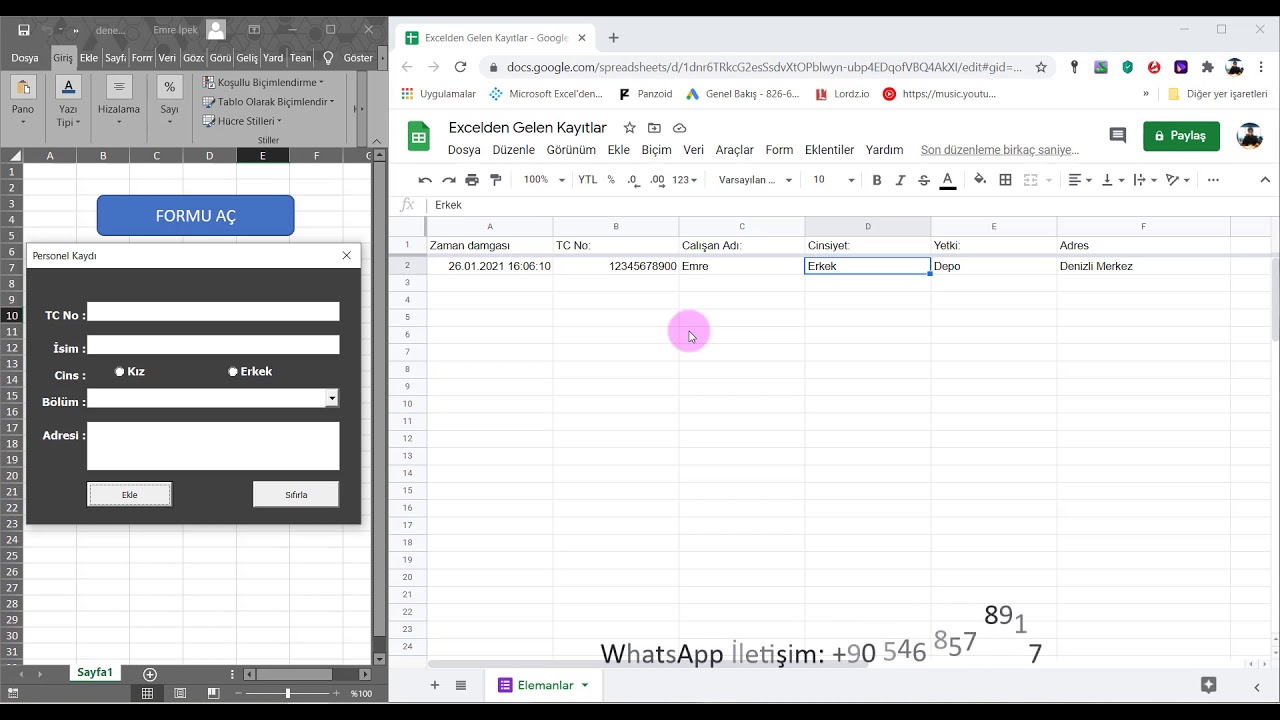Open the font Varsayılan dropdown
This screenshot has width=1280, height=720.
[x=755, y=180]
